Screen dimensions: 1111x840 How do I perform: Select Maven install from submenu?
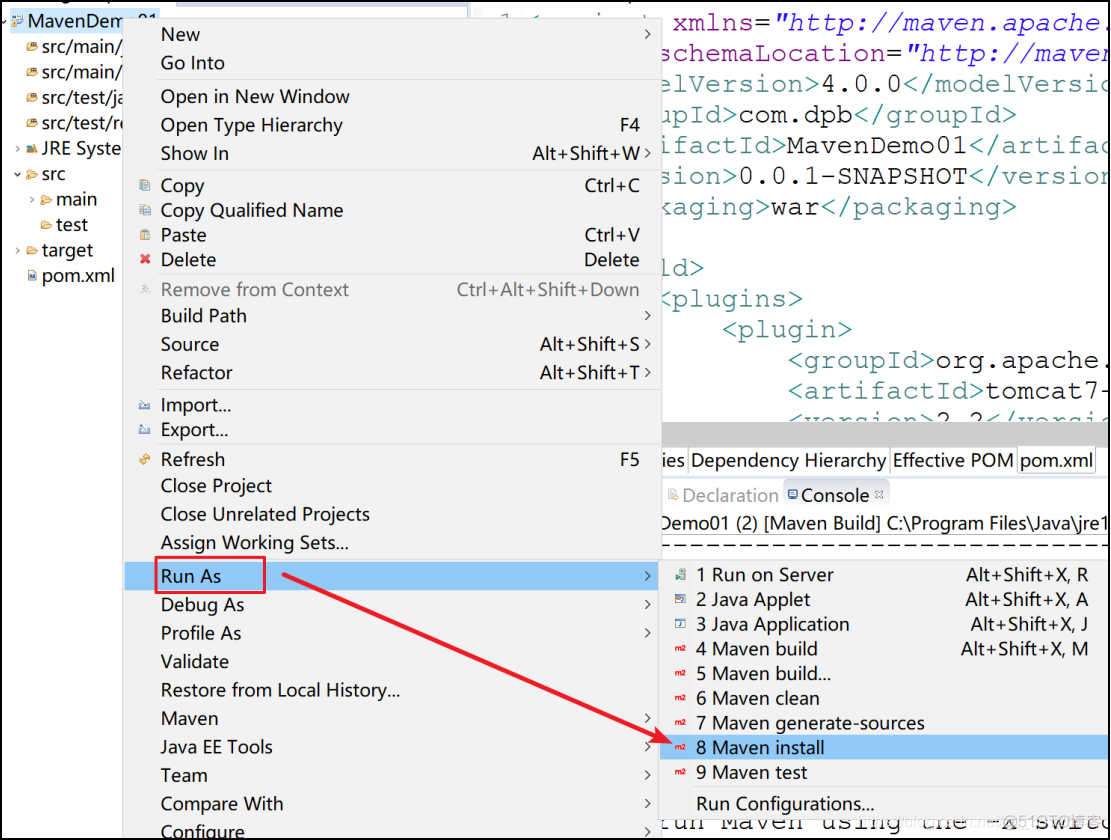pyautogui.click(x=760, y=748)
